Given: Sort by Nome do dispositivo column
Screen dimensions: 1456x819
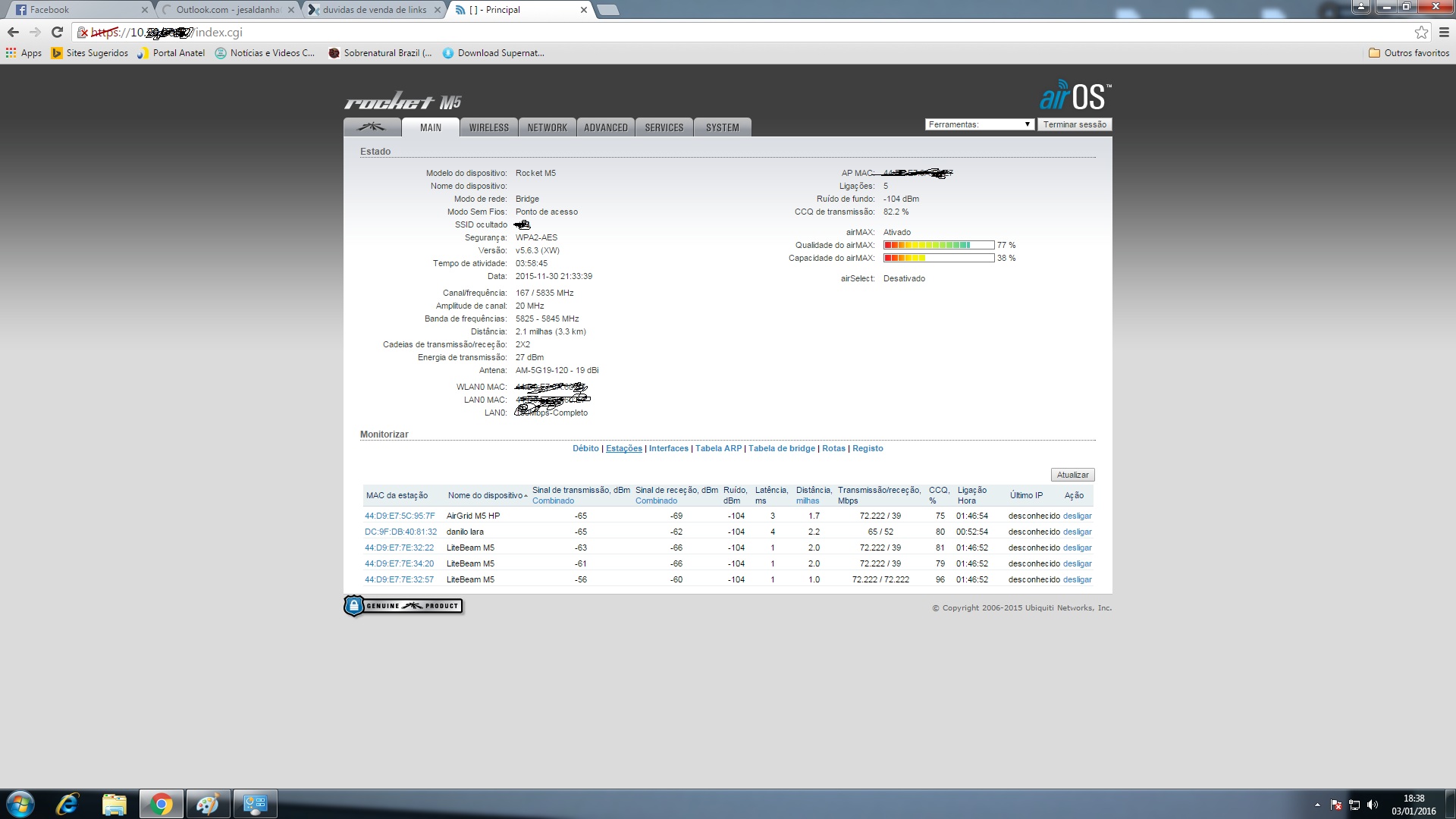Looking at the screenshot, I should click(x=485, y=495).
